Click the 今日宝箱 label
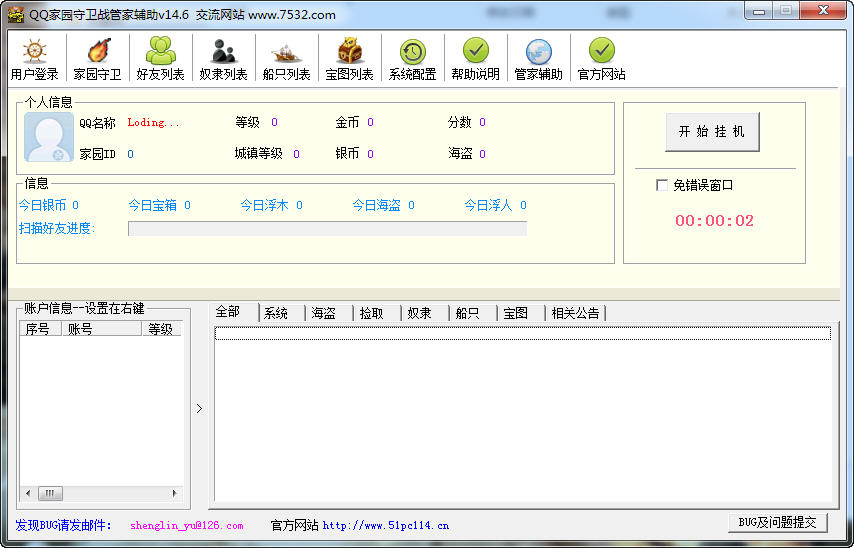Screen dimensions: 854x548 tap(153, 205)
